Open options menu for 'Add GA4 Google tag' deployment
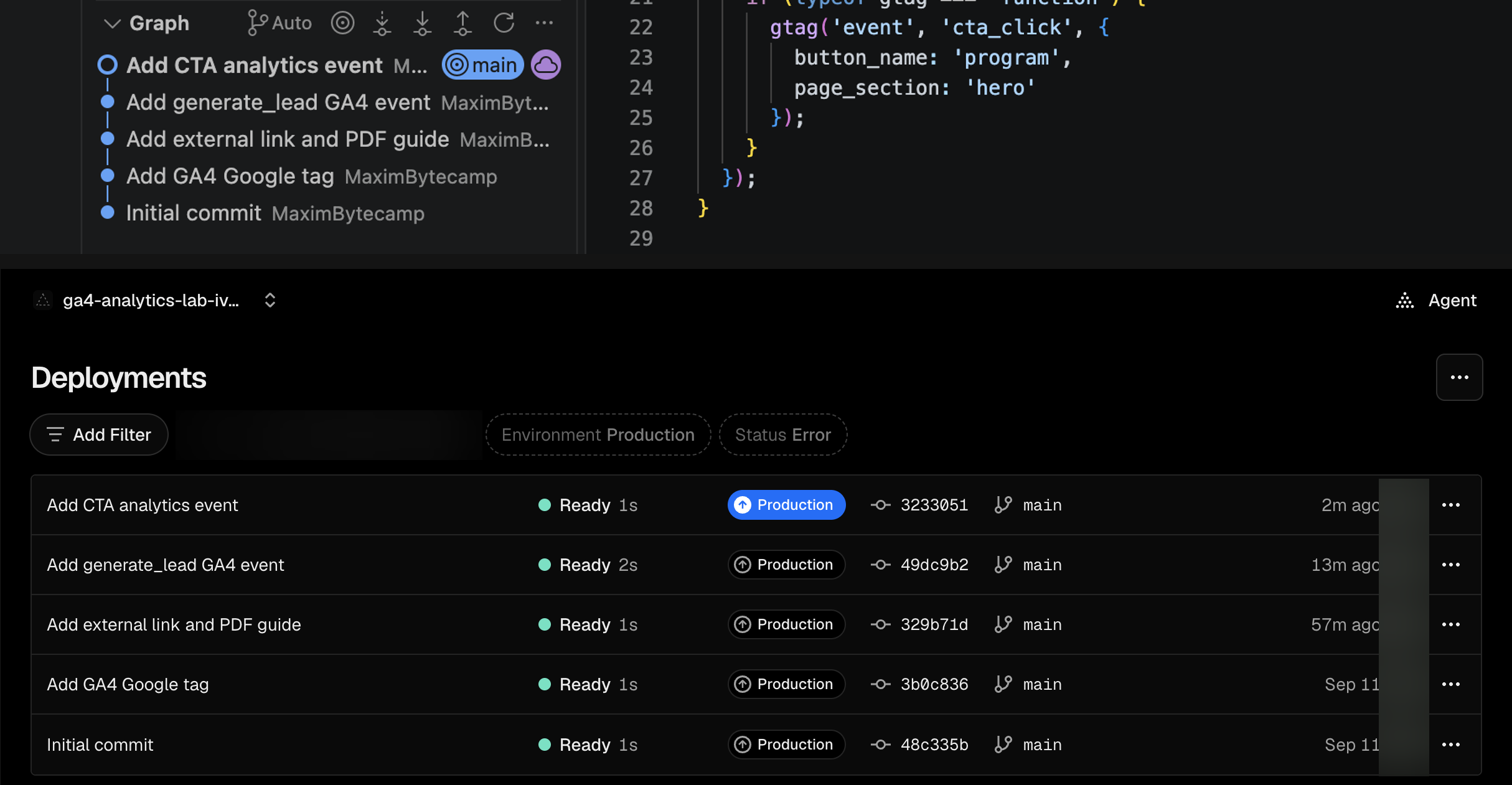 pyautogui.click(x=1451, y=684)
